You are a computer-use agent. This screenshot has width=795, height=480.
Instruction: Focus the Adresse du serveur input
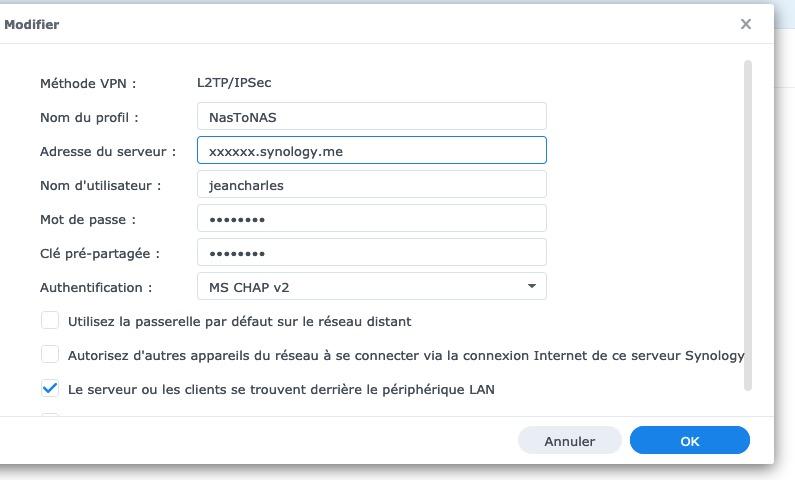point(371,150)
